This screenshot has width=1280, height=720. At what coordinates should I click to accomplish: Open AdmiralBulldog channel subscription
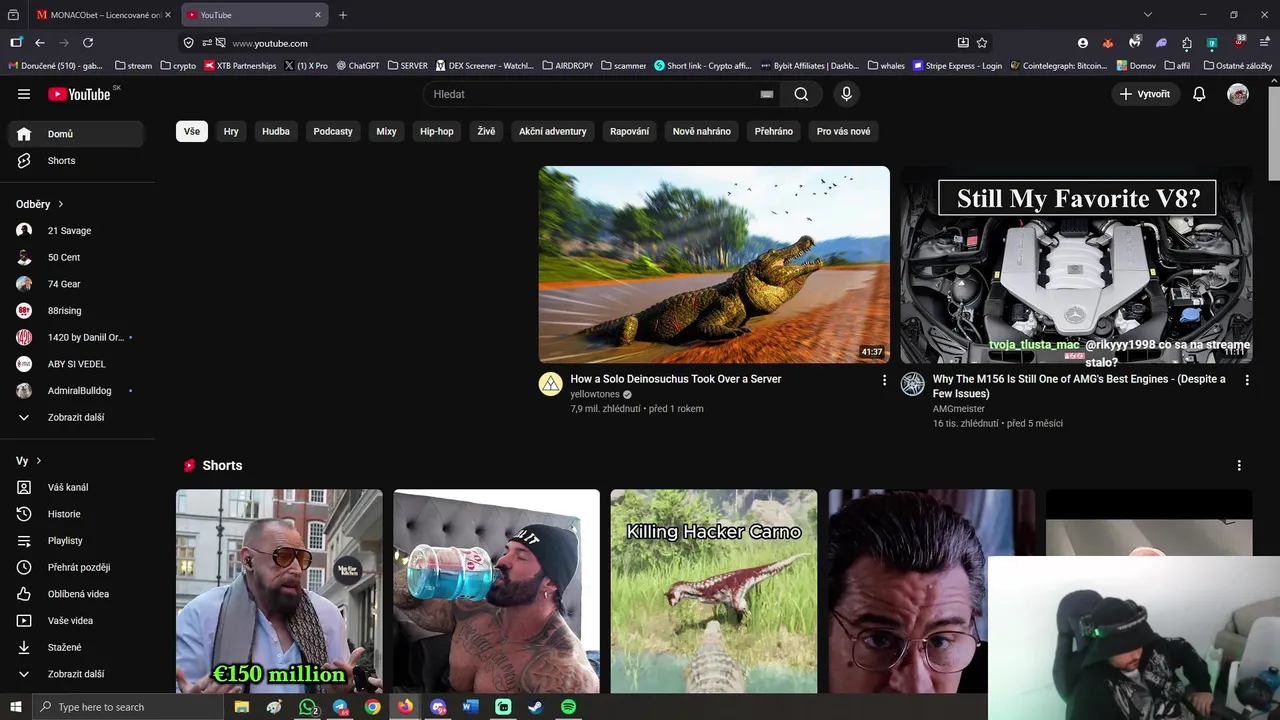pyautogui.click(x=76, y=391)
